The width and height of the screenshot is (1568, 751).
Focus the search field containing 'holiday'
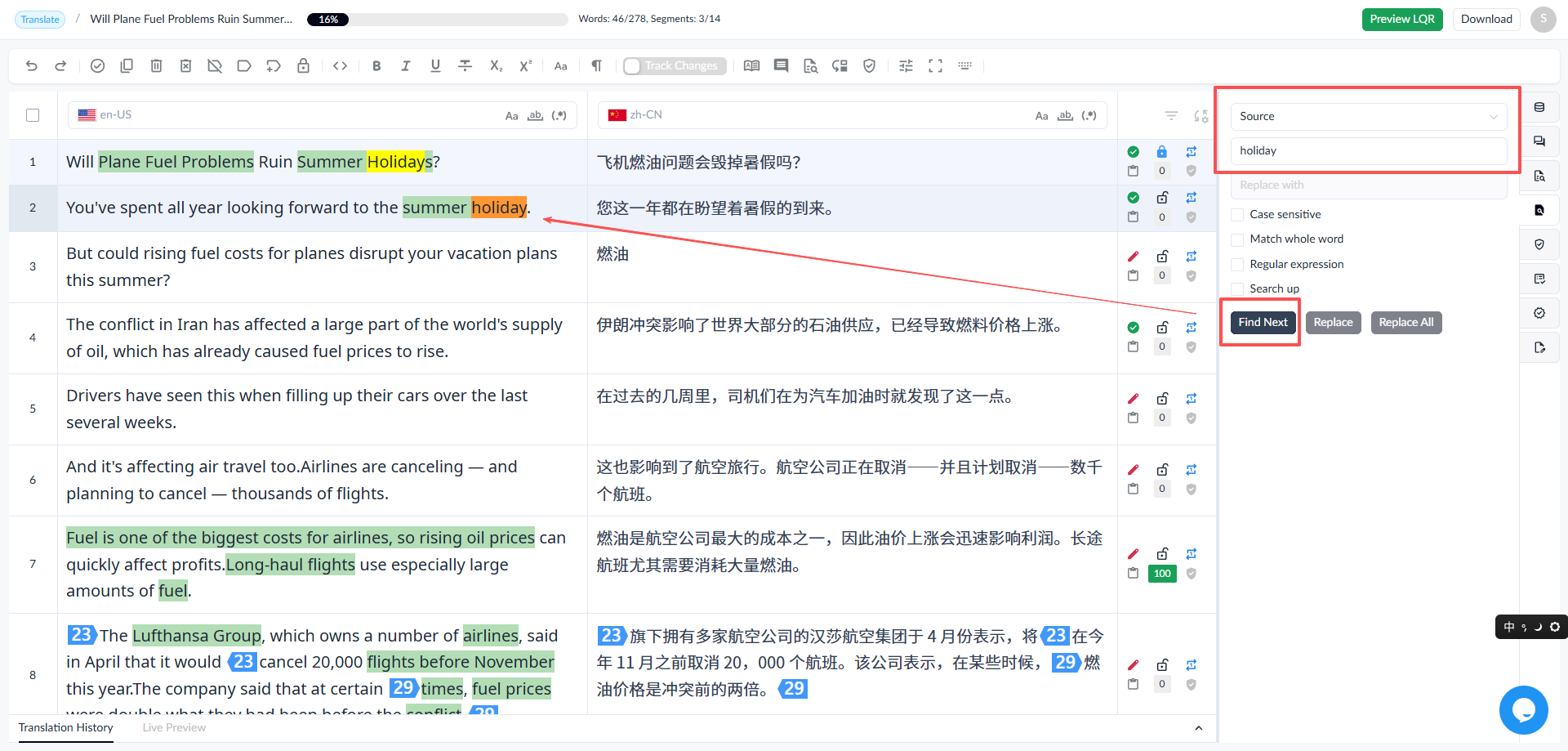[1369, 151]
